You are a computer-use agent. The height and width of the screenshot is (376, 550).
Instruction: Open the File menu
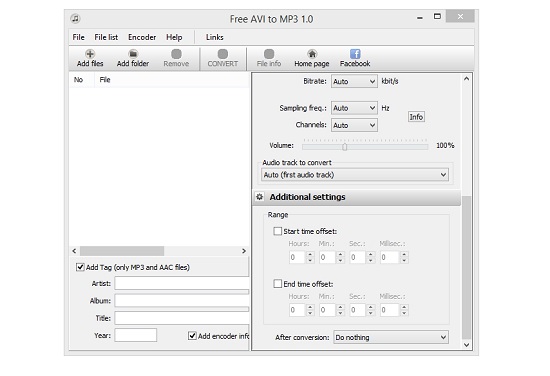click(79, 37)
